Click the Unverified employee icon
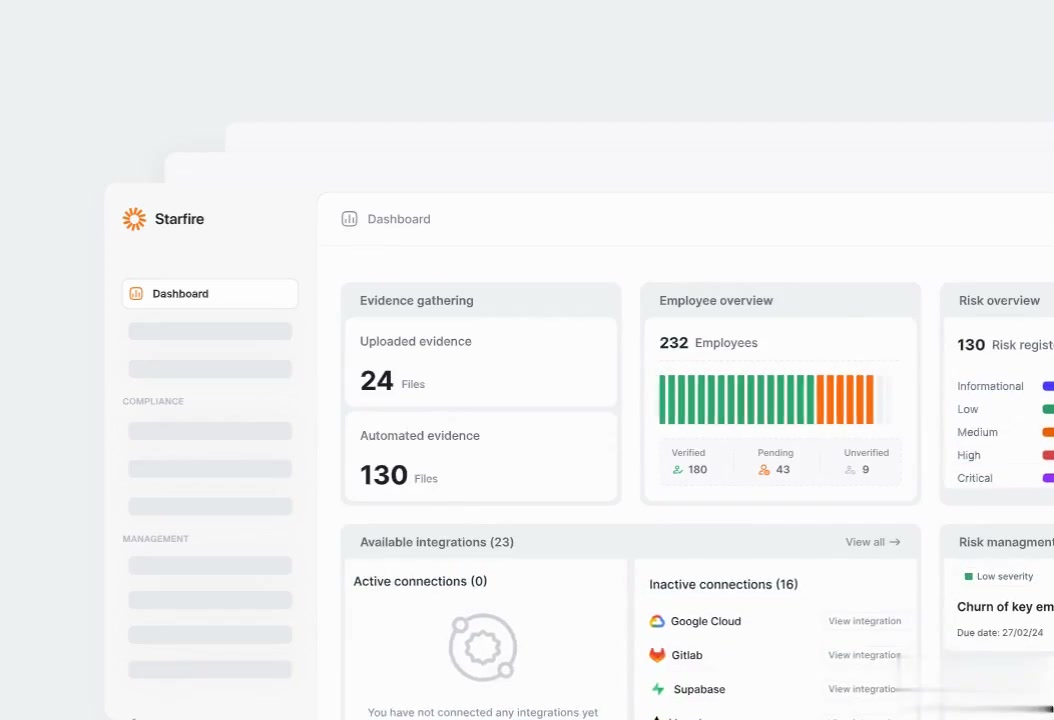The width and height of the screenshot is (1054, 720). (850, 470)
